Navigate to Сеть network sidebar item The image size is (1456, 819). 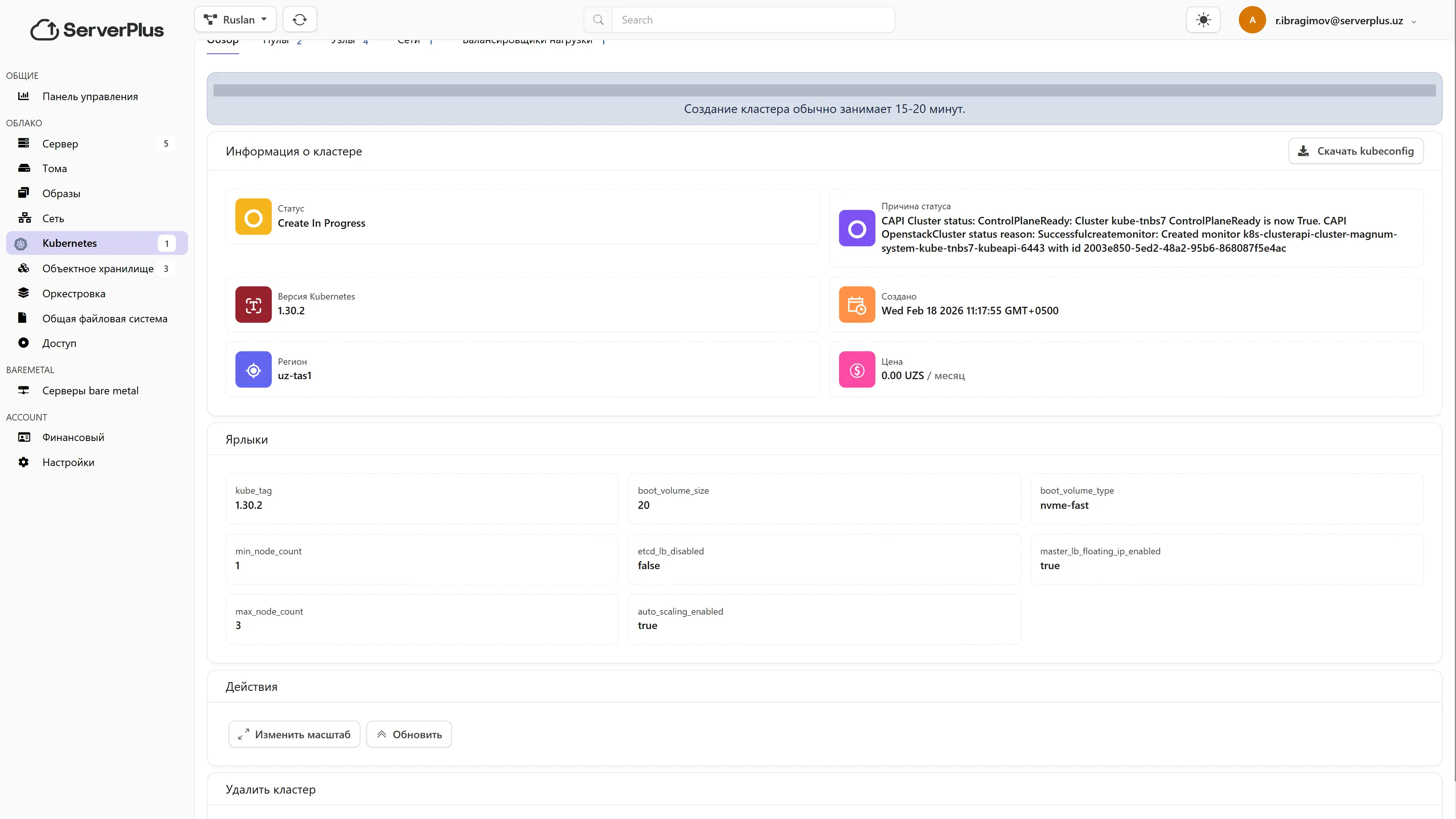coord(53,219)
